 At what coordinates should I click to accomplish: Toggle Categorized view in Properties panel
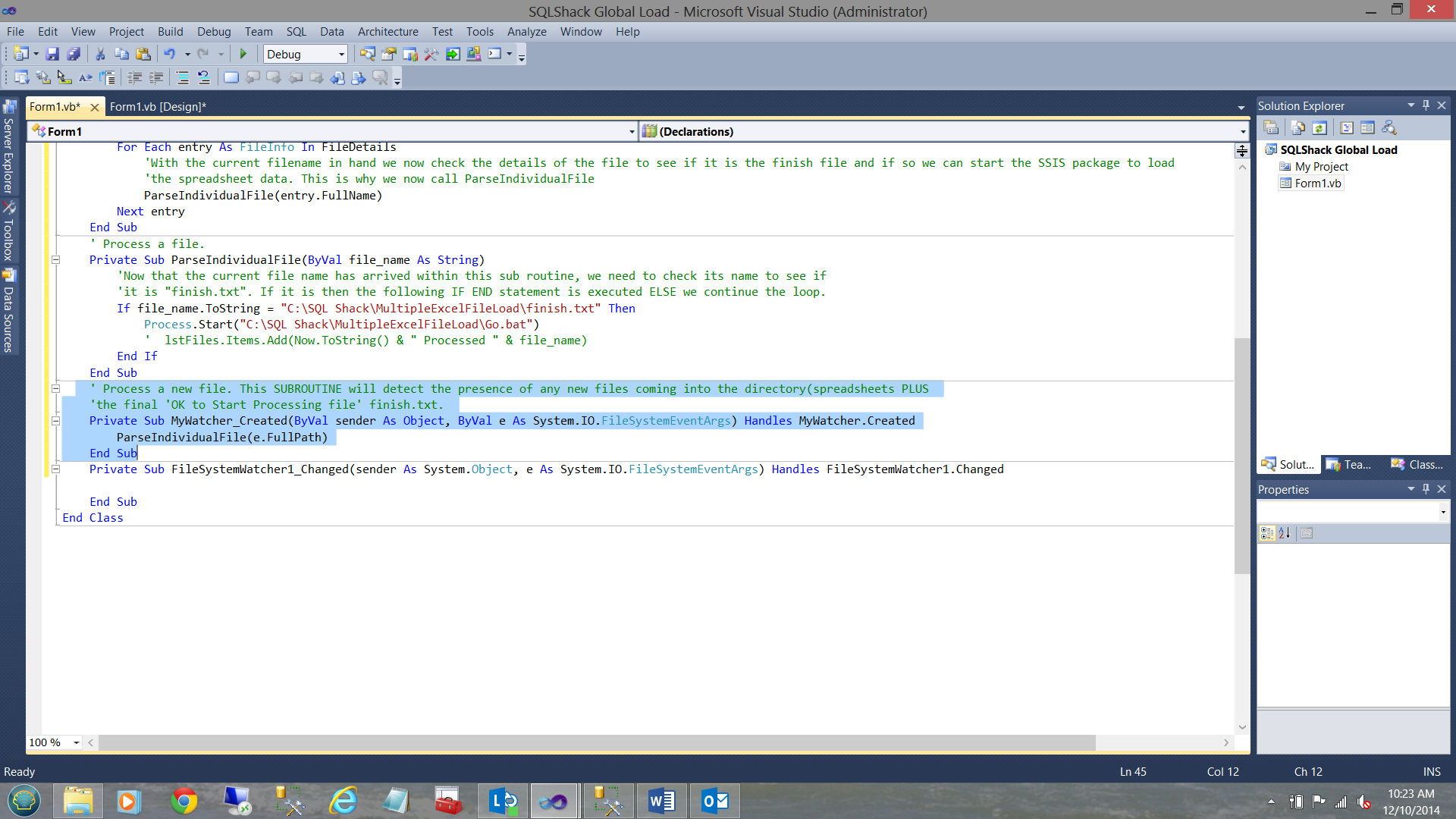click(x=1266, y=533)
